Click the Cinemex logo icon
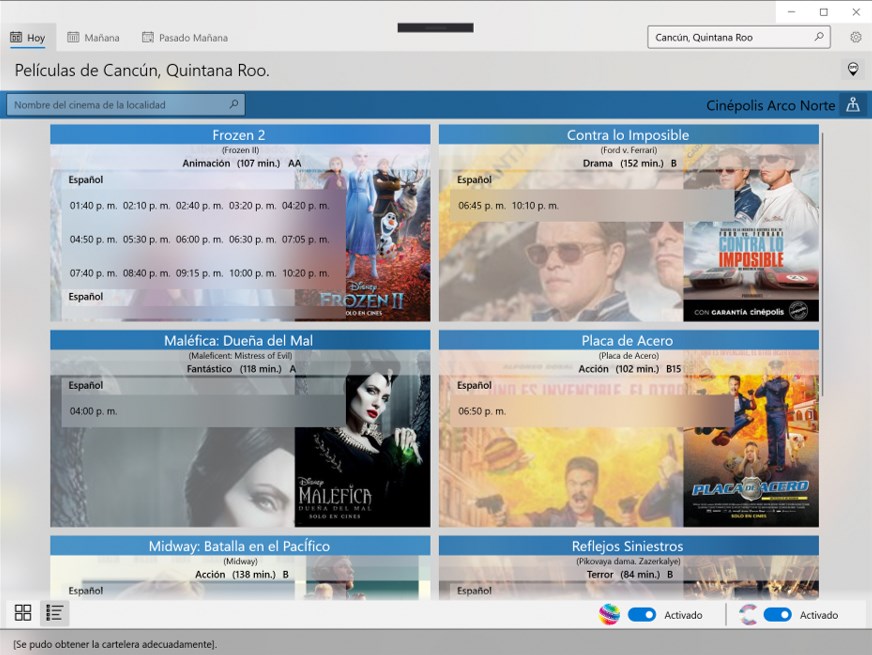Screen dimensions: 872x655 tap(747, 614)
